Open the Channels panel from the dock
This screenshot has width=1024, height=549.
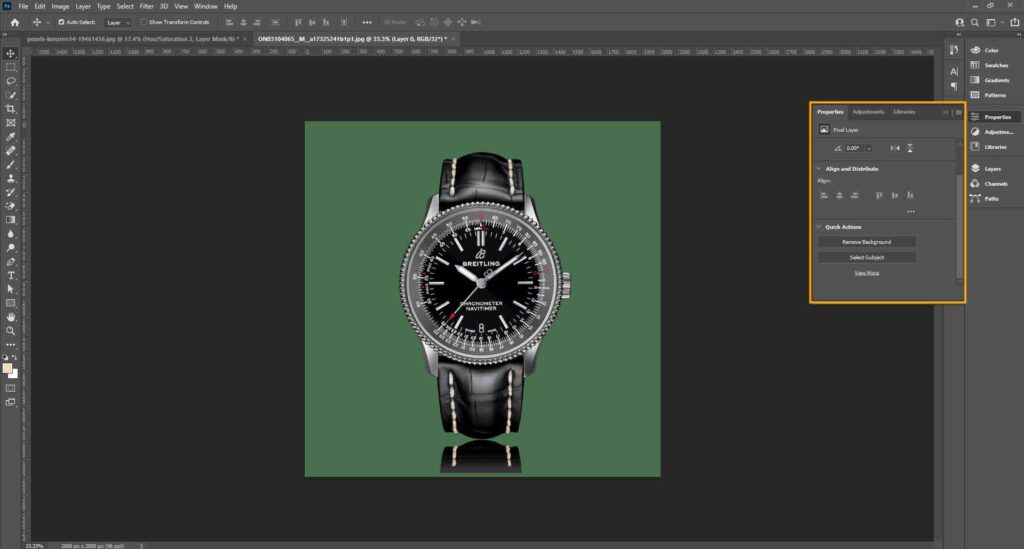[x=995, y=183]
